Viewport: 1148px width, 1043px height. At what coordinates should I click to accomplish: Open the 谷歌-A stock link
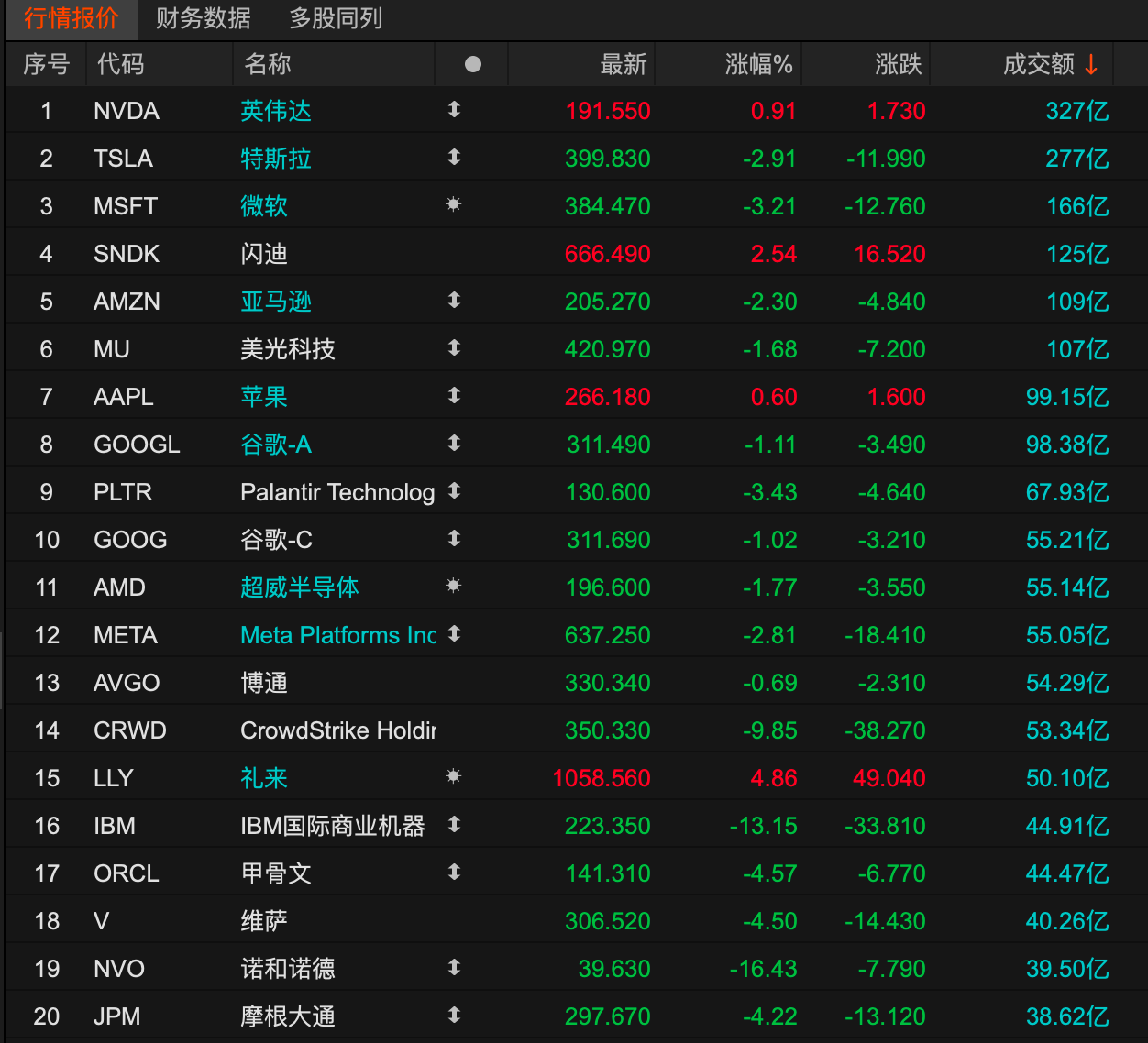(x=276, y=445)
